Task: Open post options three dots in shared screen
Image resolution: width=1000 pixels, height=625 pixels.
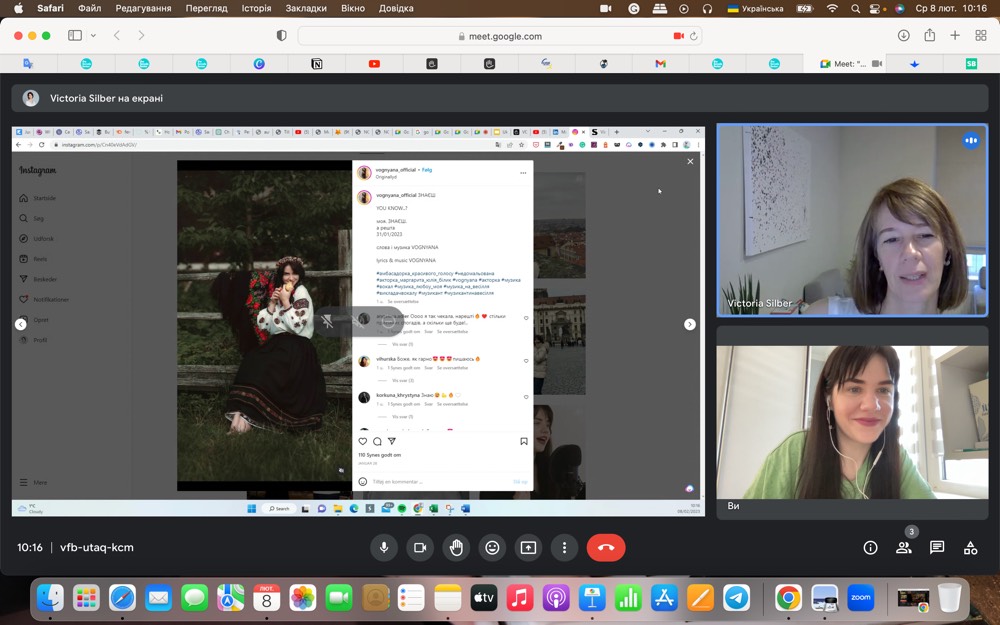Action: click(x=523, y=173)
